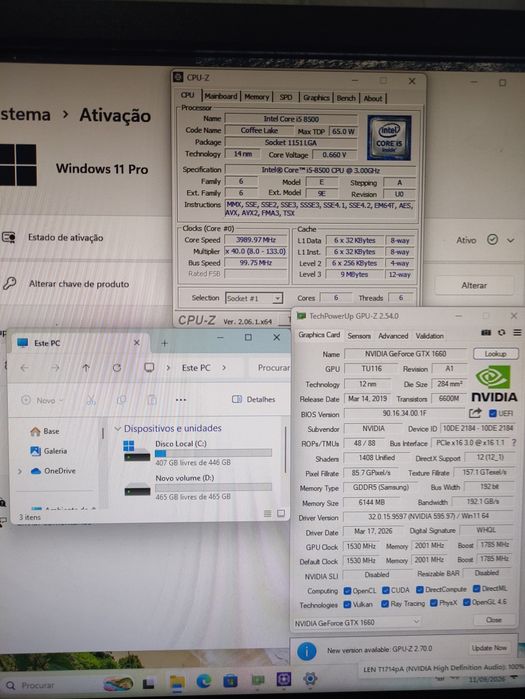Switch to CPU-Z Memory tab
This screenshot has height=699, width=525.
coord(257,97)
